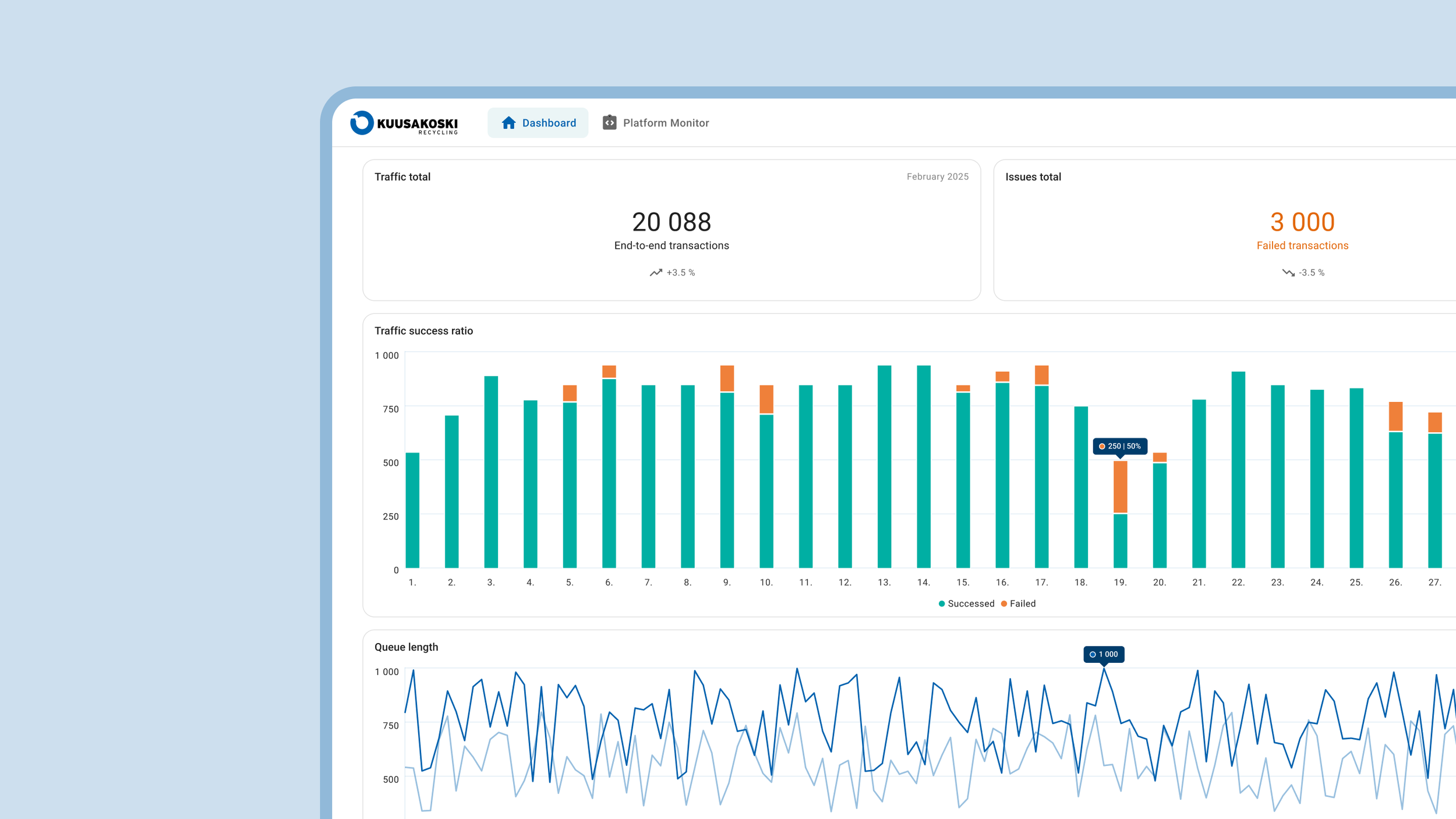Click the 250 | 50% tooltip on day 19

coord(1120,446)
